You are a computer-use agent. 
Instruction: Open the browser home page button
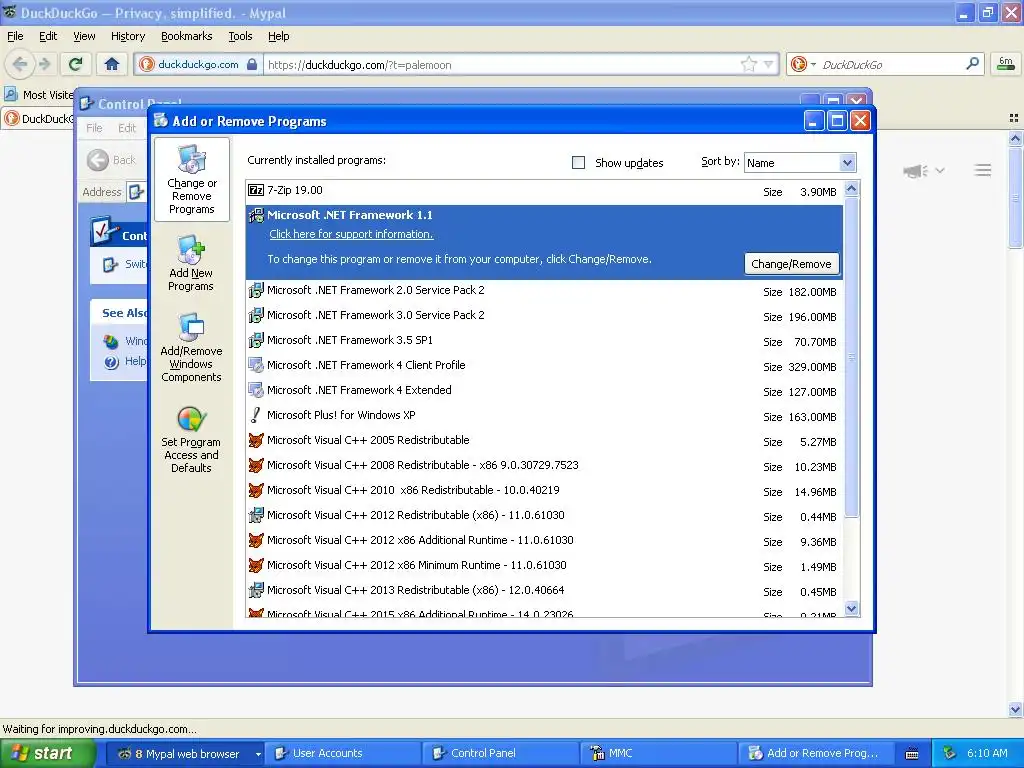(112, 64)
